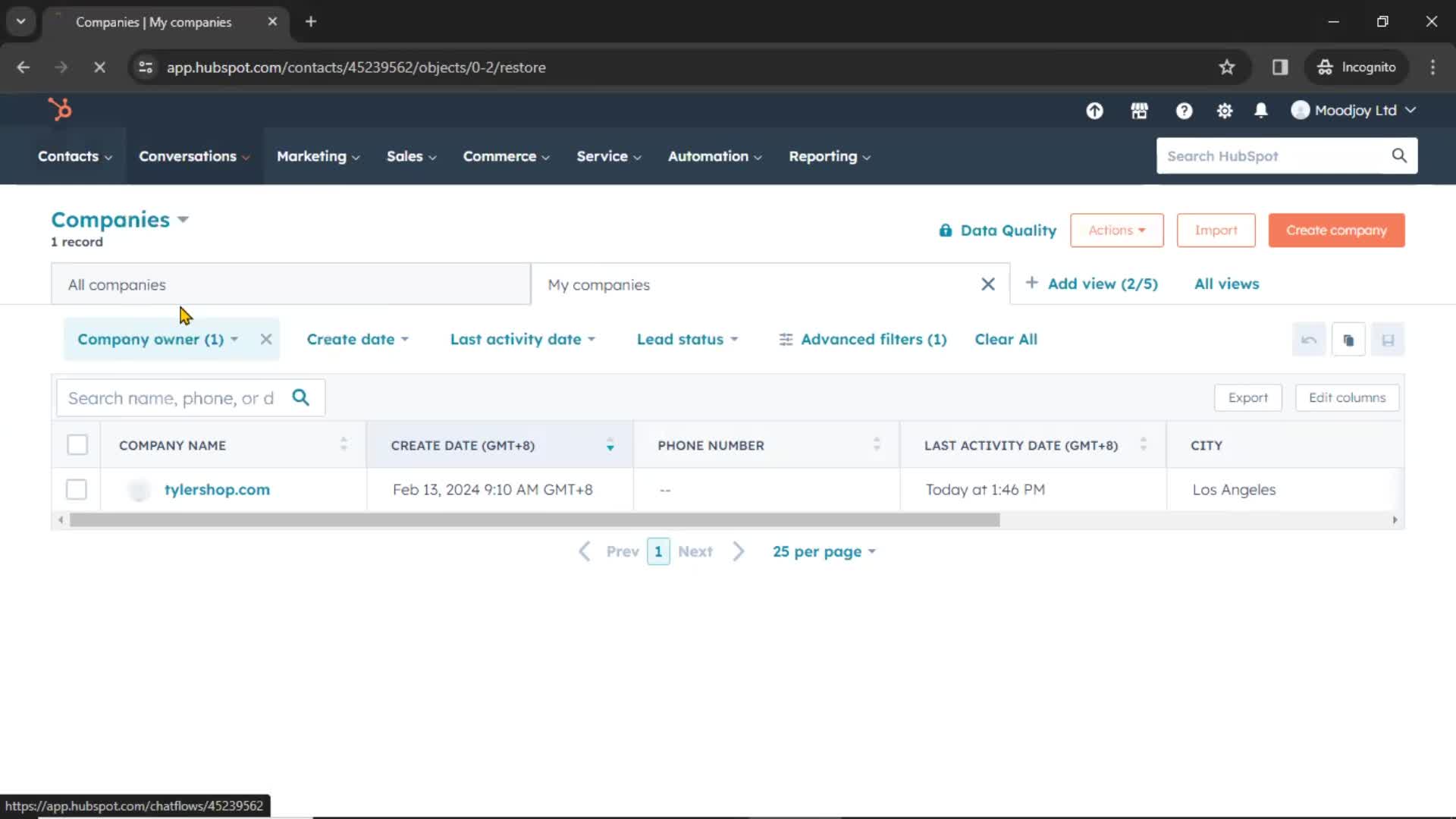This screenshot has width=1456, height=819.
Task: Open the Automation menu
Action: [x=715, y=156]
